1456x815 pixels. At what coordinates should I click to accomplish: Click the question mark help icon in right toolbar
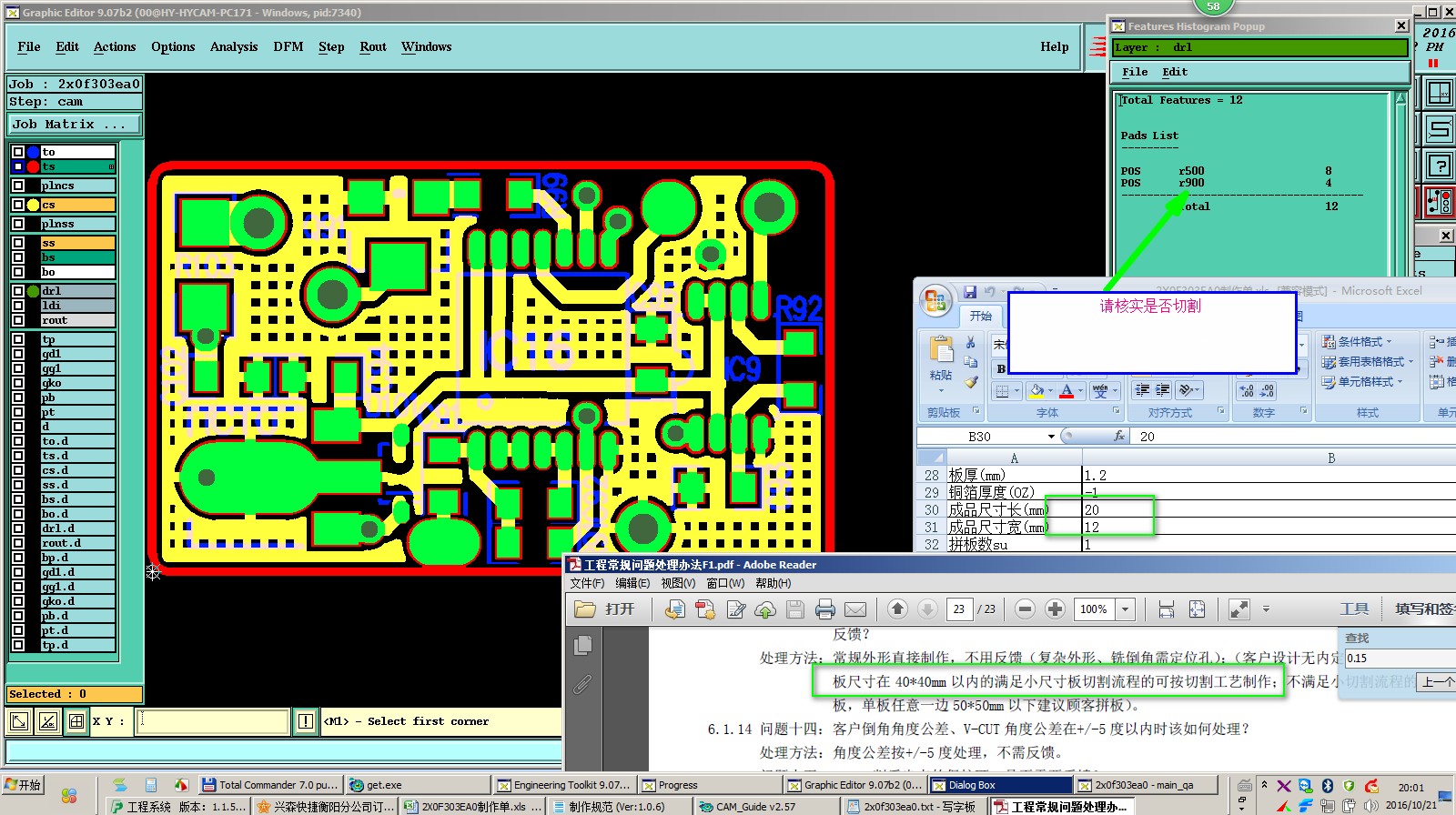point(1440,166)
